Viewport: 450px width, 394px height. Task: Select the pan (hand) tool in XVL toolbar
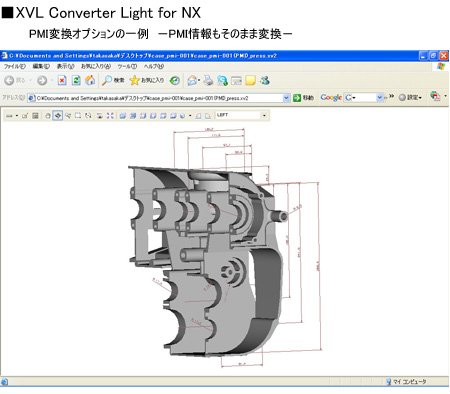(48, 116)
